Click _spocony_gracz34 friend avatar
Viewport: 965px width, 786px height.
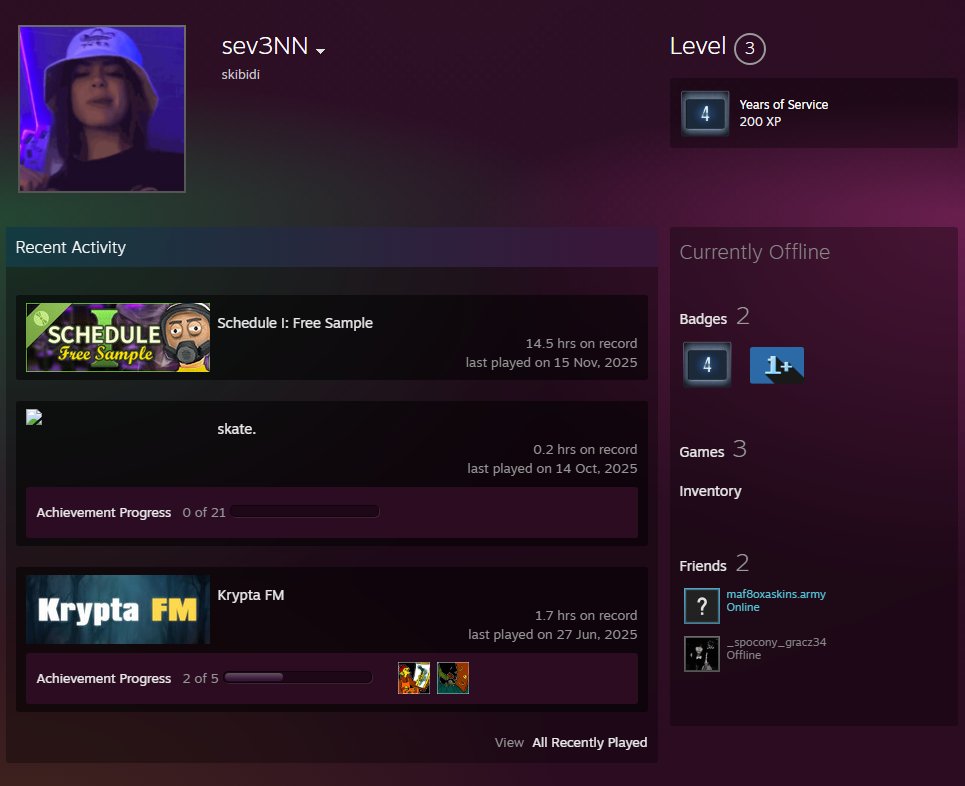702,654
